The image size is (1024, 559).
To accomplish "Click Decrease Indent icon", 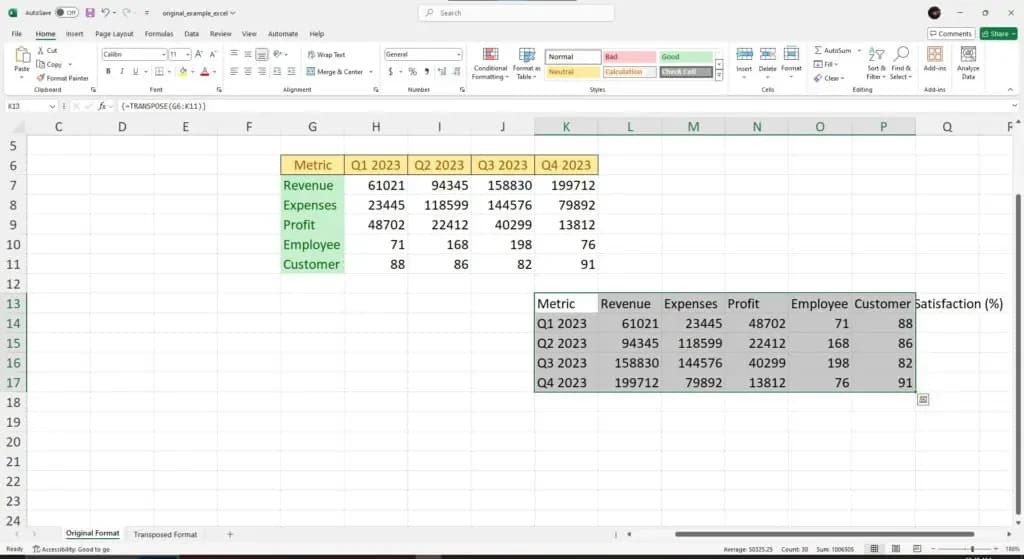I will pos(277,71).
